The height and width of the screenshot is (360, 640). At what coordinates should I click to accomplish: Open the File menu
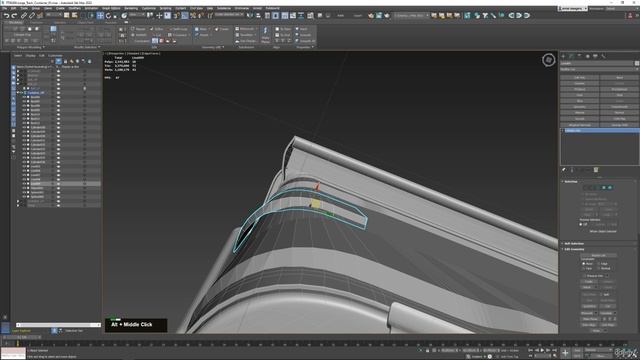coord(5,8)
